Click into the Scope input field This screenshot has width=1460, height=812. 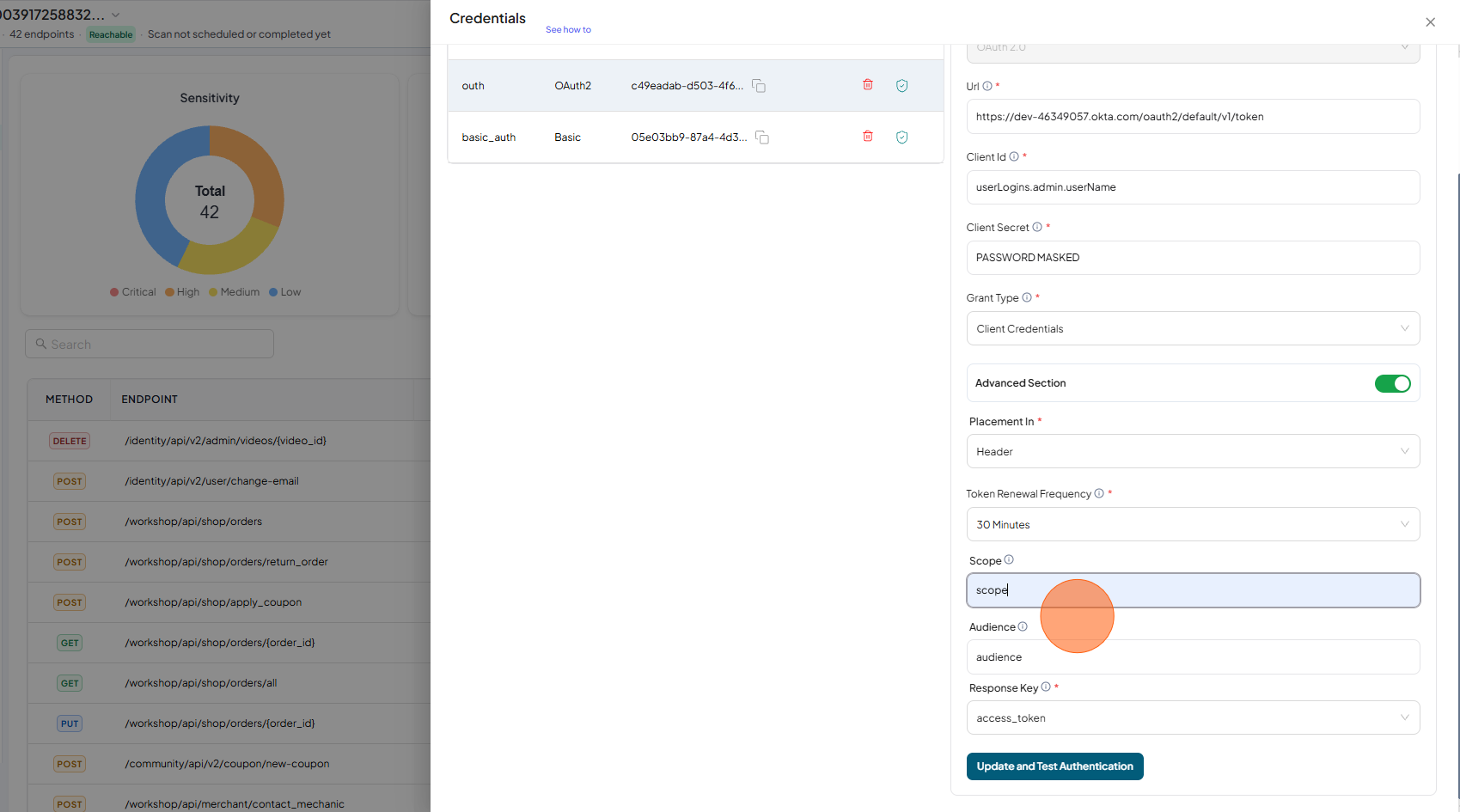click(1193, 590)
